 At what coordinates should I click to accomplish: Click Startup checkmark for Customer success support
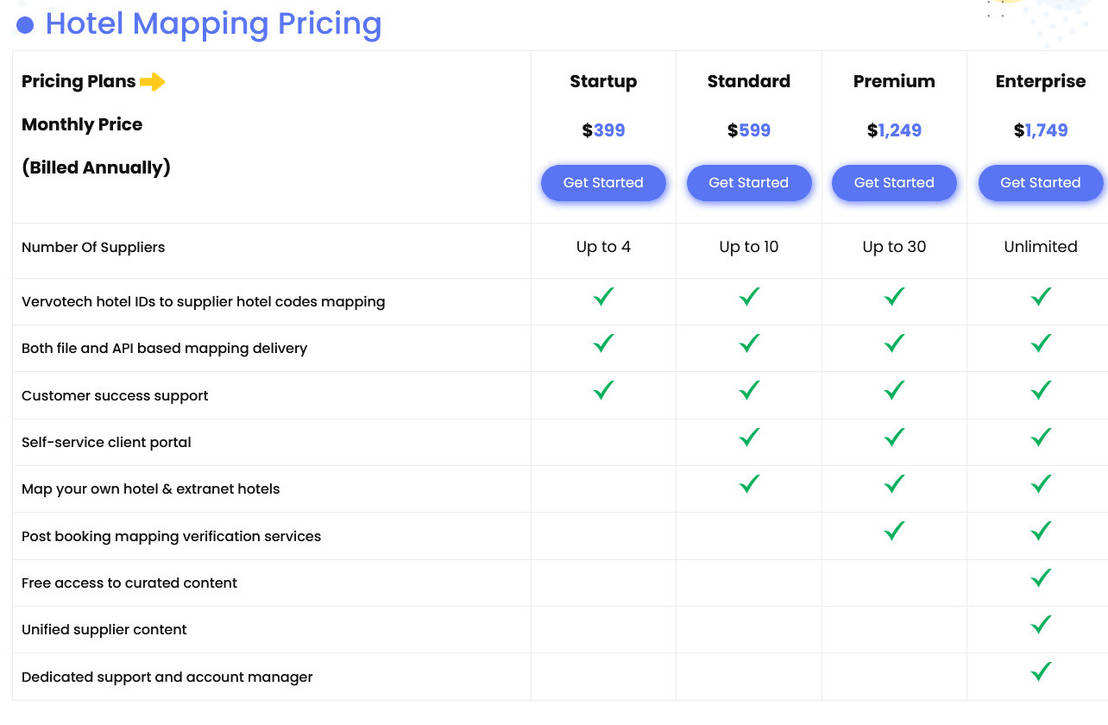coord(603,390)
